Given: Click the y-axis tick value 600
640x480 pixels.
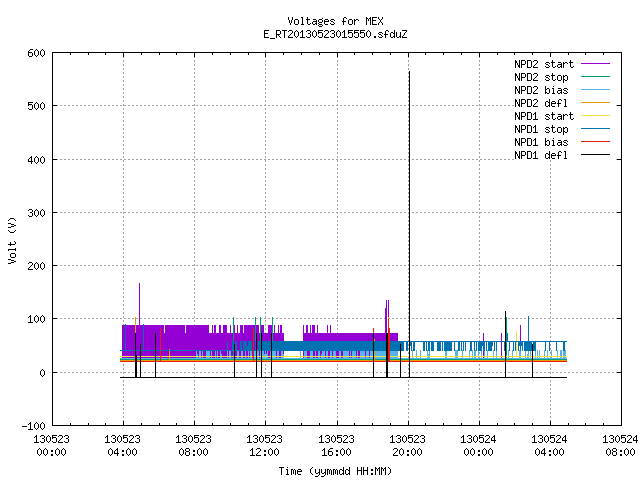Looking at the screenshot, I should (36, 53).
